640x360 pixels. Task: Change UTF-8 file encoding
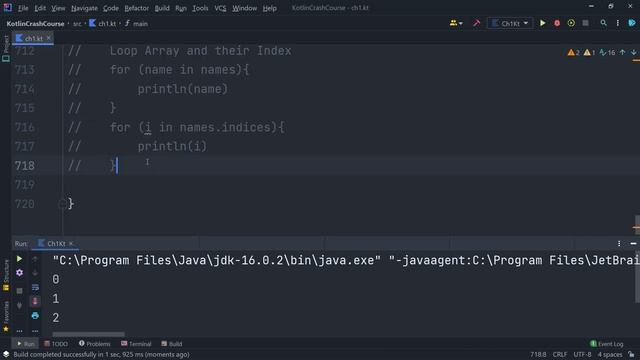click(x=582, y=354)
